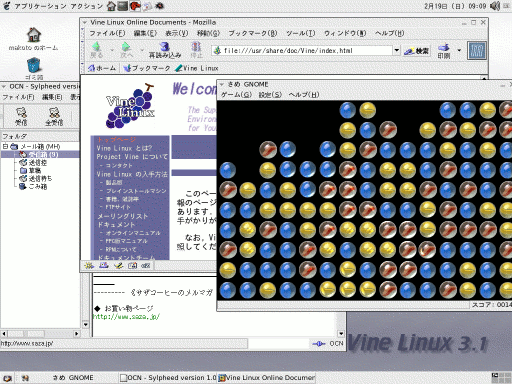The width and height of the screenshot is (512, 384).
Task: Open the Home (ホーム) bookmark in Mozilla
Action: click(x=102, y=68)
